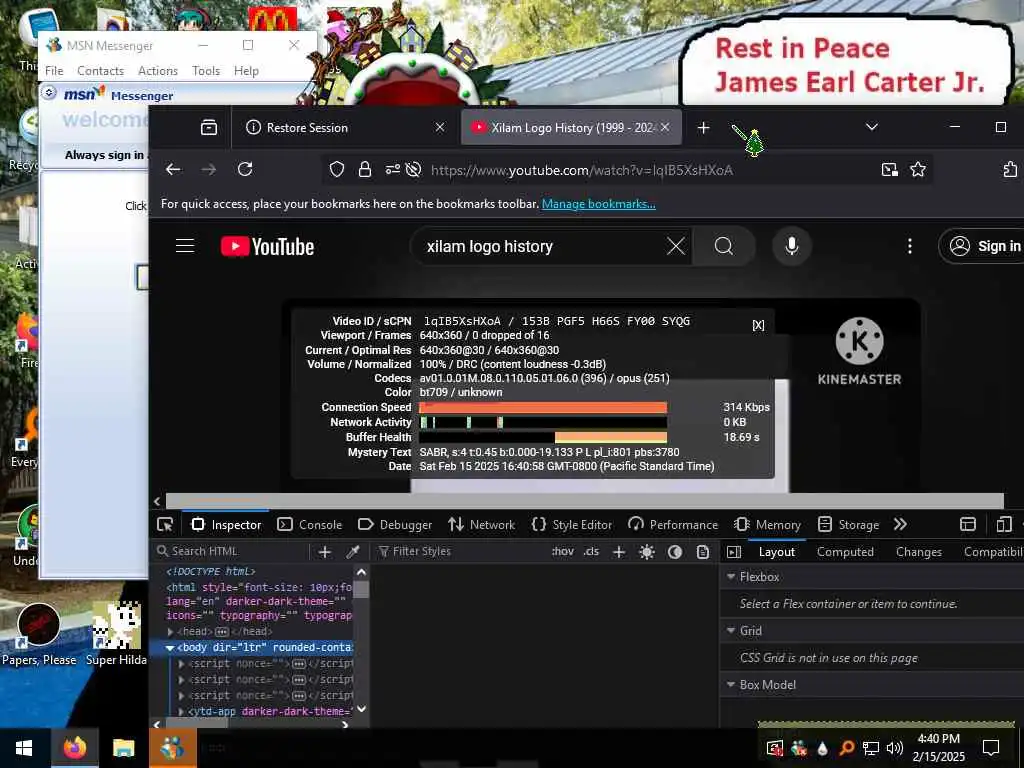Screen dimensions: 1024x768
Task: Open YouTube settings three-dot menu
Action: click(910, 246)
